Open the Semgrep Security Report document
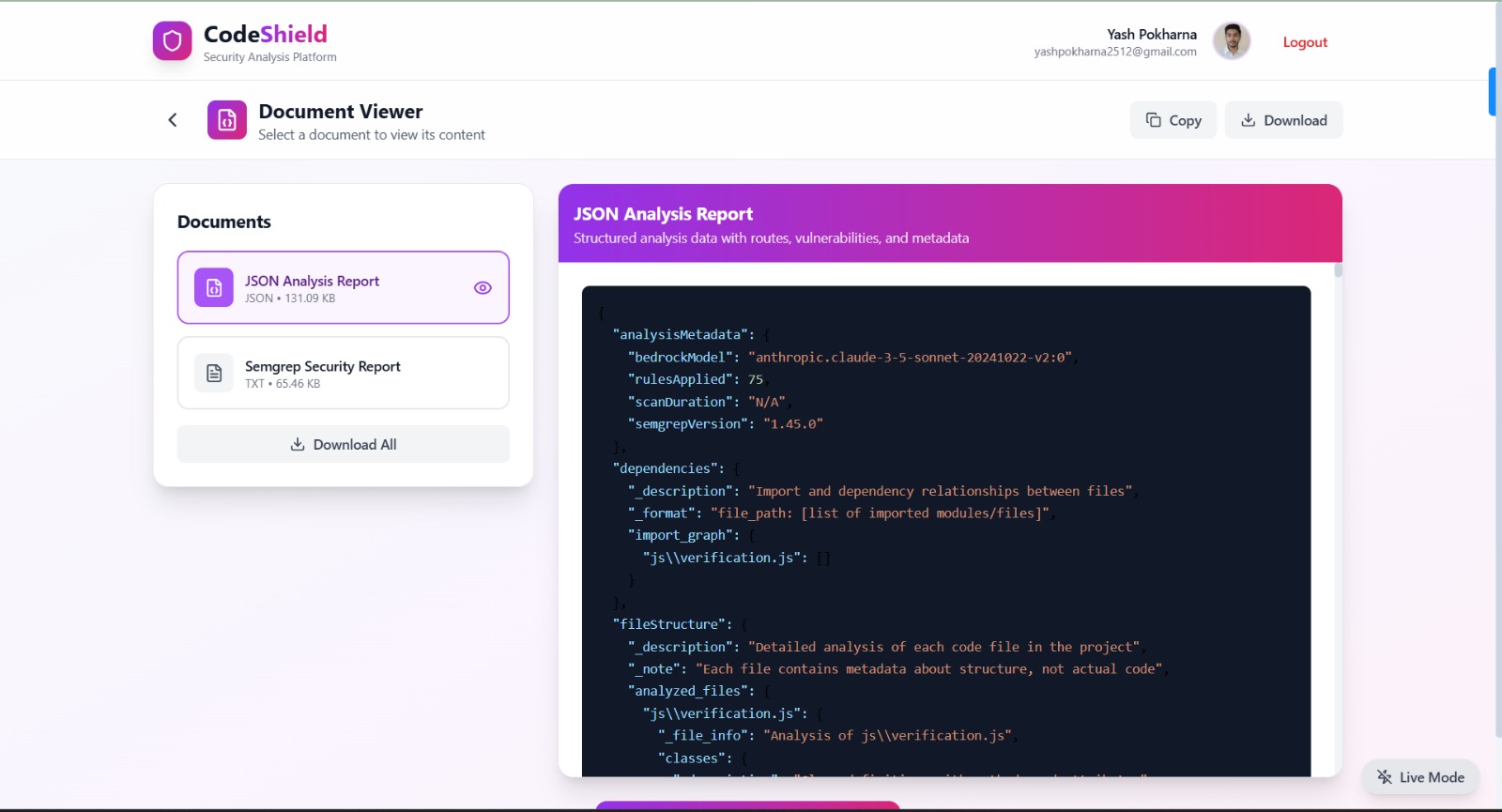 pos(344,373)
